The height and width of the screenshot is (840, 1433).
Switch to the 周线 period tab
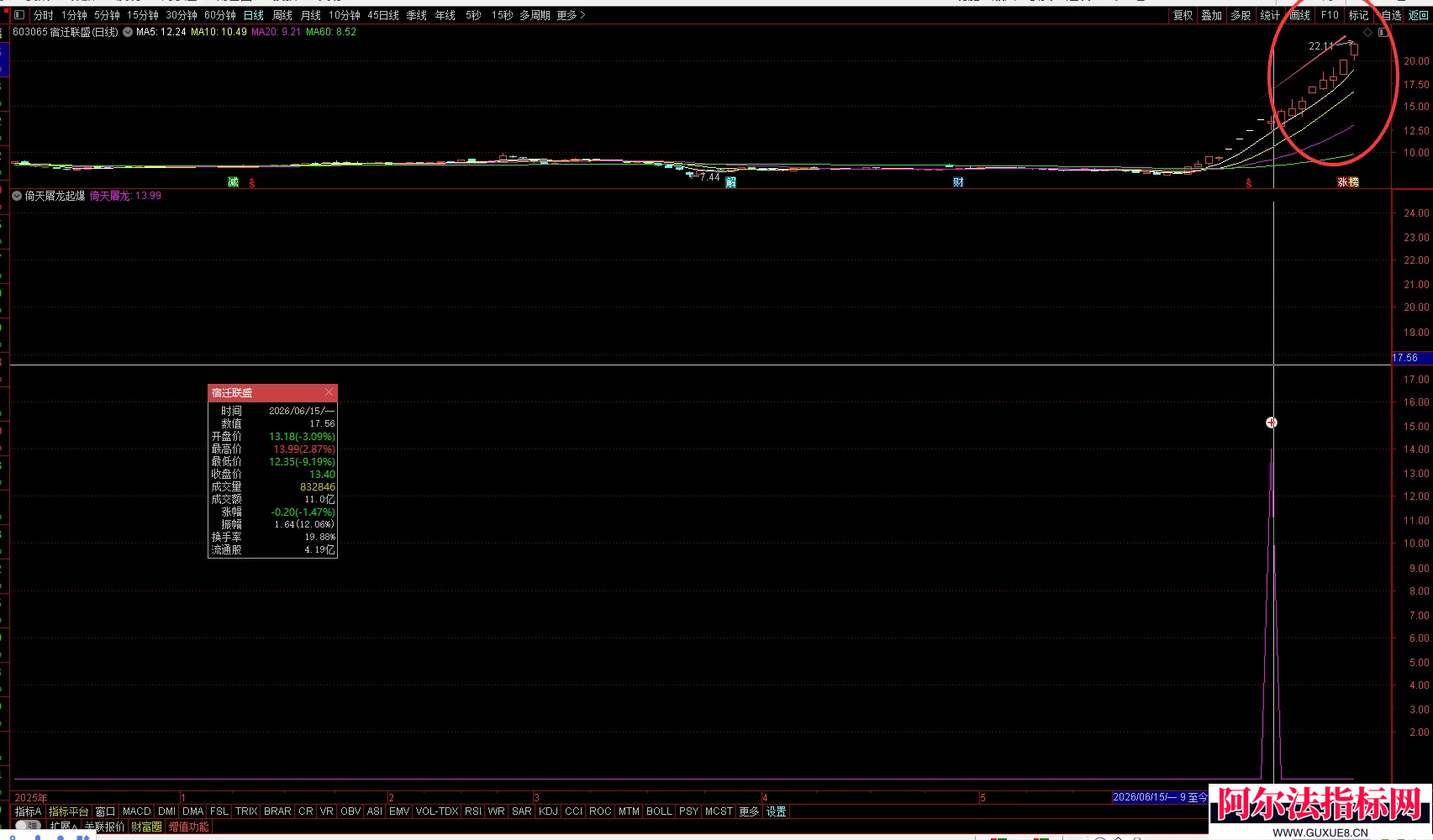tap(282, 15)
